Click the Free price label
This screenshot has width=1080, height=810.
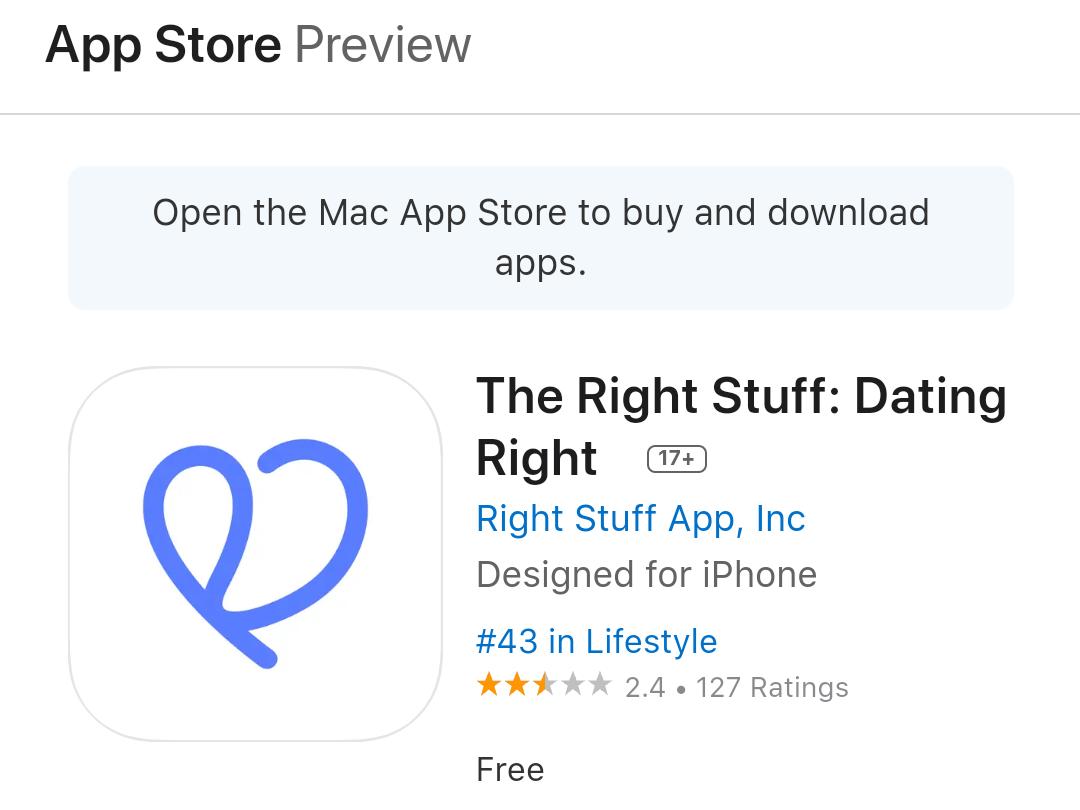tap(510, 769)
